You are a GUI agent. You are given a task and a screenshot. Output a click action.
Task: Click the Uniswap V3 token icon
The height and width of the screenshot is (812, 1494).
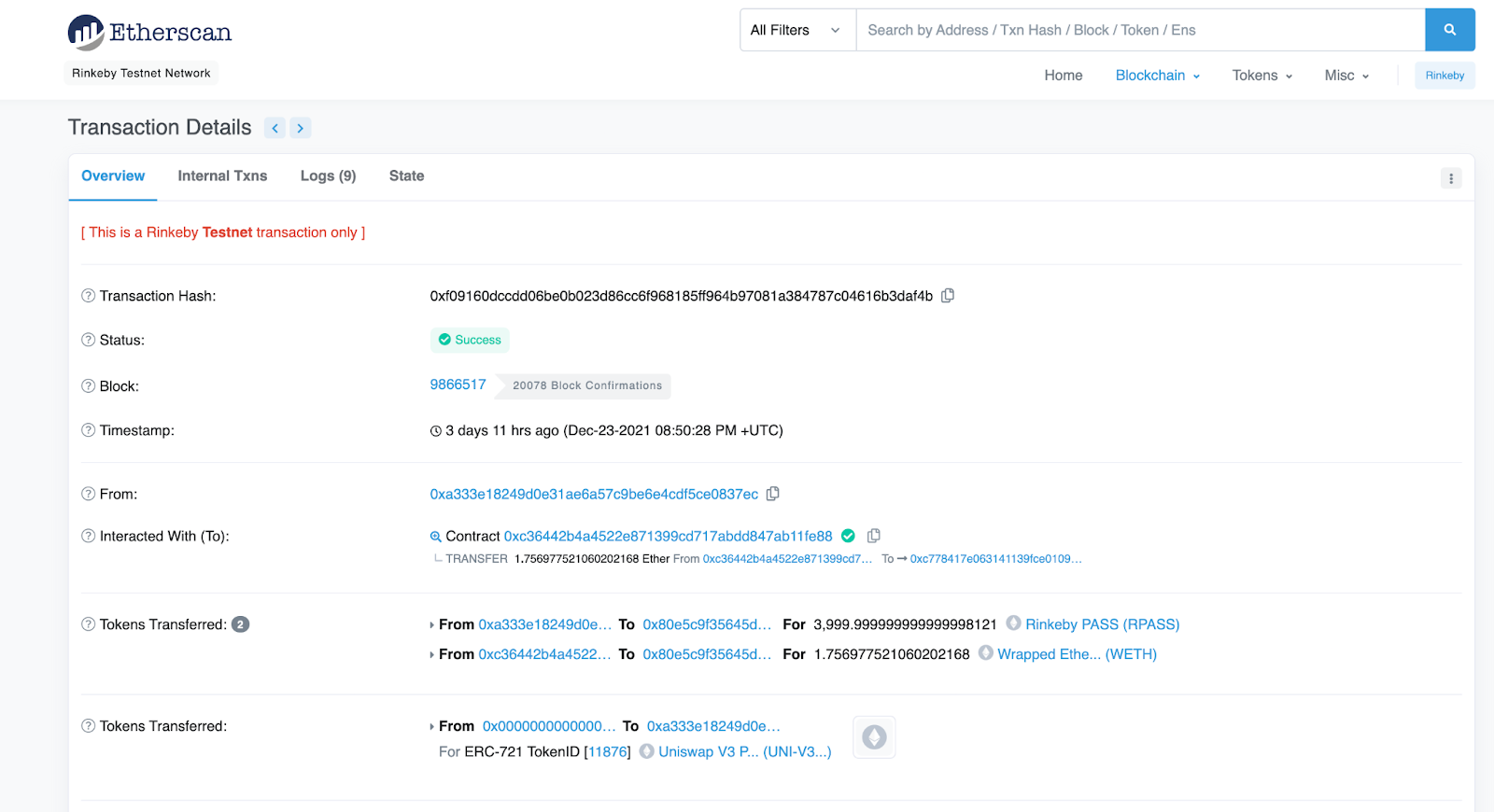[x=646, y=750]
